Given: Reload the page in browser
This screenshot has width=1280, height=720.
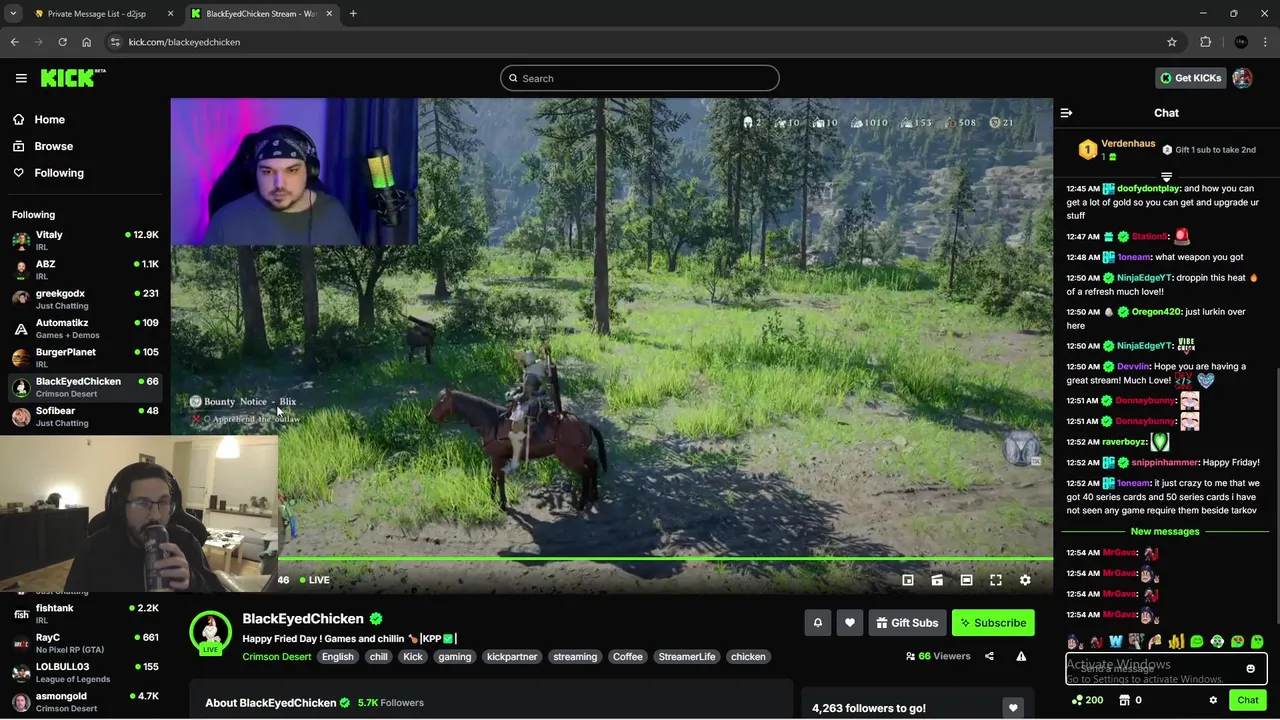Looking at the screenshot, I should click(x=62, y=42).
